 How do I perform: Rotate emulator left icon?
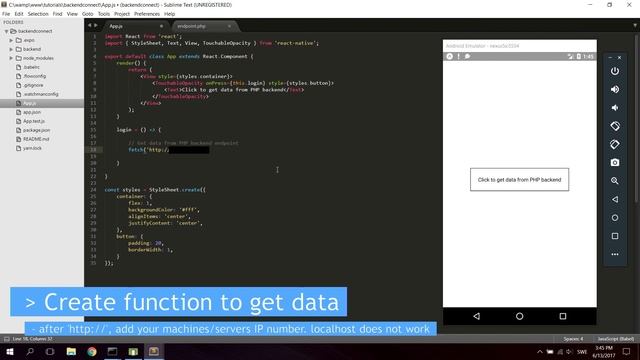pyautogui.click(x=615, y=126)
